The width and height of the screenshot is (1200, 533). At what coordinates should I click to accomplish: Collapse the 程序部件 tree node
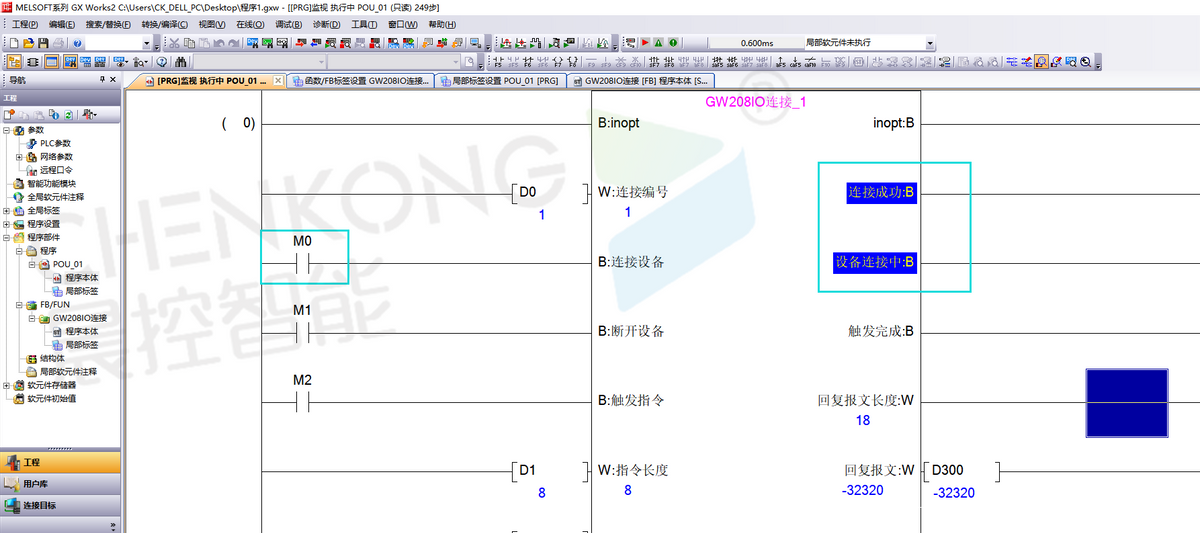pyautogui.click(x=7, y=238)
